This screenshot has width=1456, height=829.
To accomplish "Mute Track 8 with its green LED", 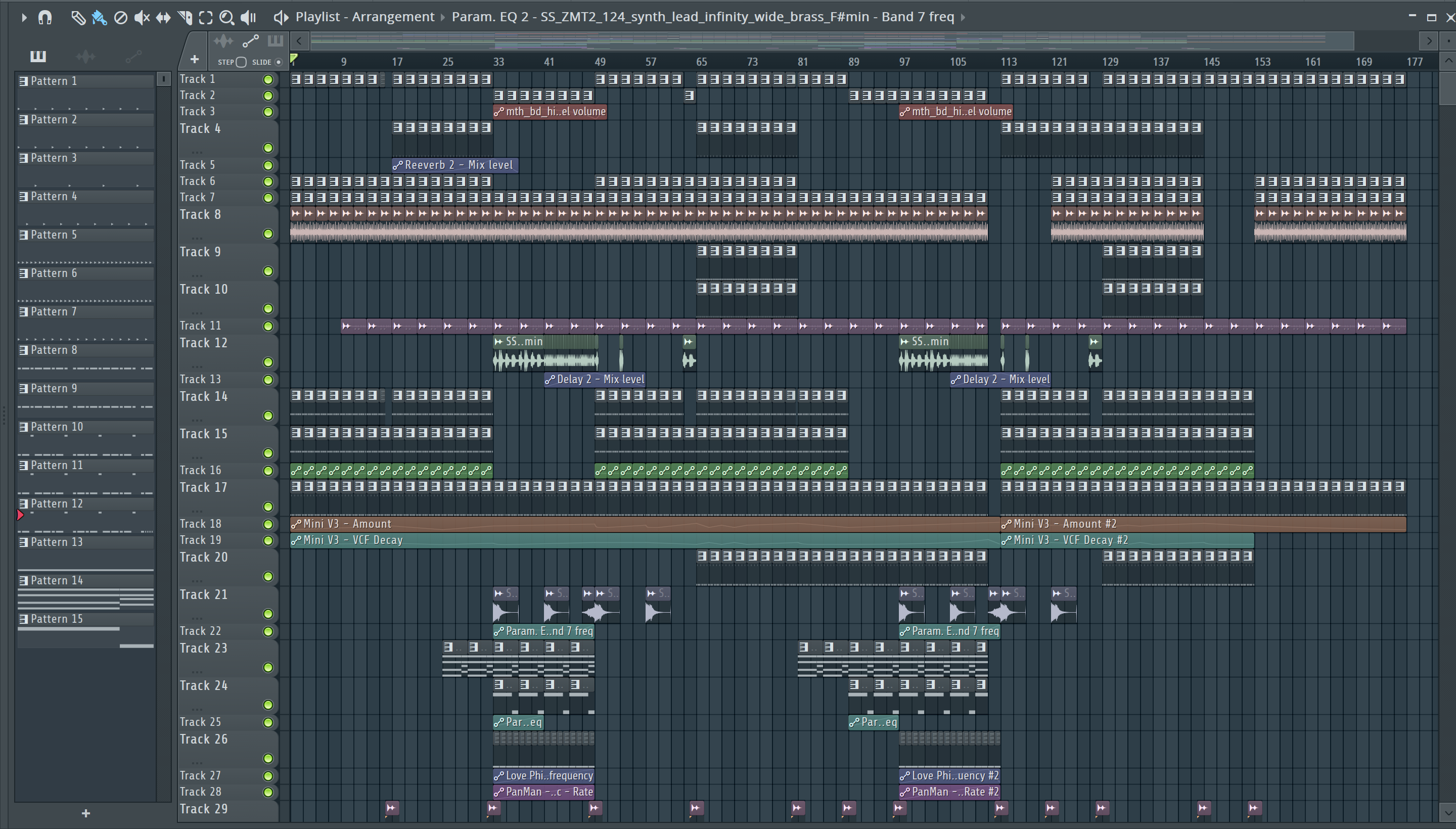I will click(x=267, y=234).
